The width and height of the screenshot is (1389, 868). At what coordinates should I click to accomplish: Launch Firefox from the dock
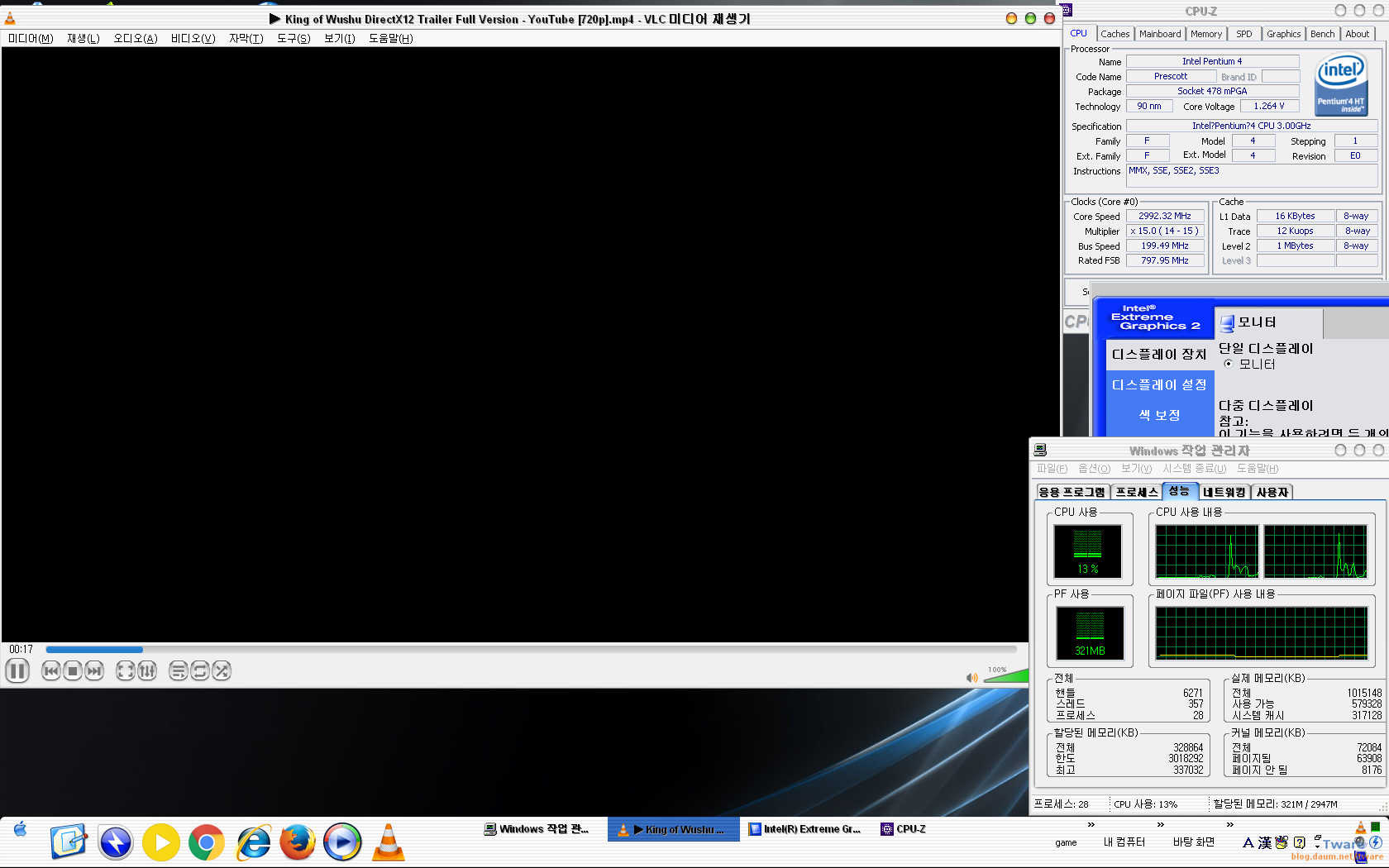pos(298,842)
